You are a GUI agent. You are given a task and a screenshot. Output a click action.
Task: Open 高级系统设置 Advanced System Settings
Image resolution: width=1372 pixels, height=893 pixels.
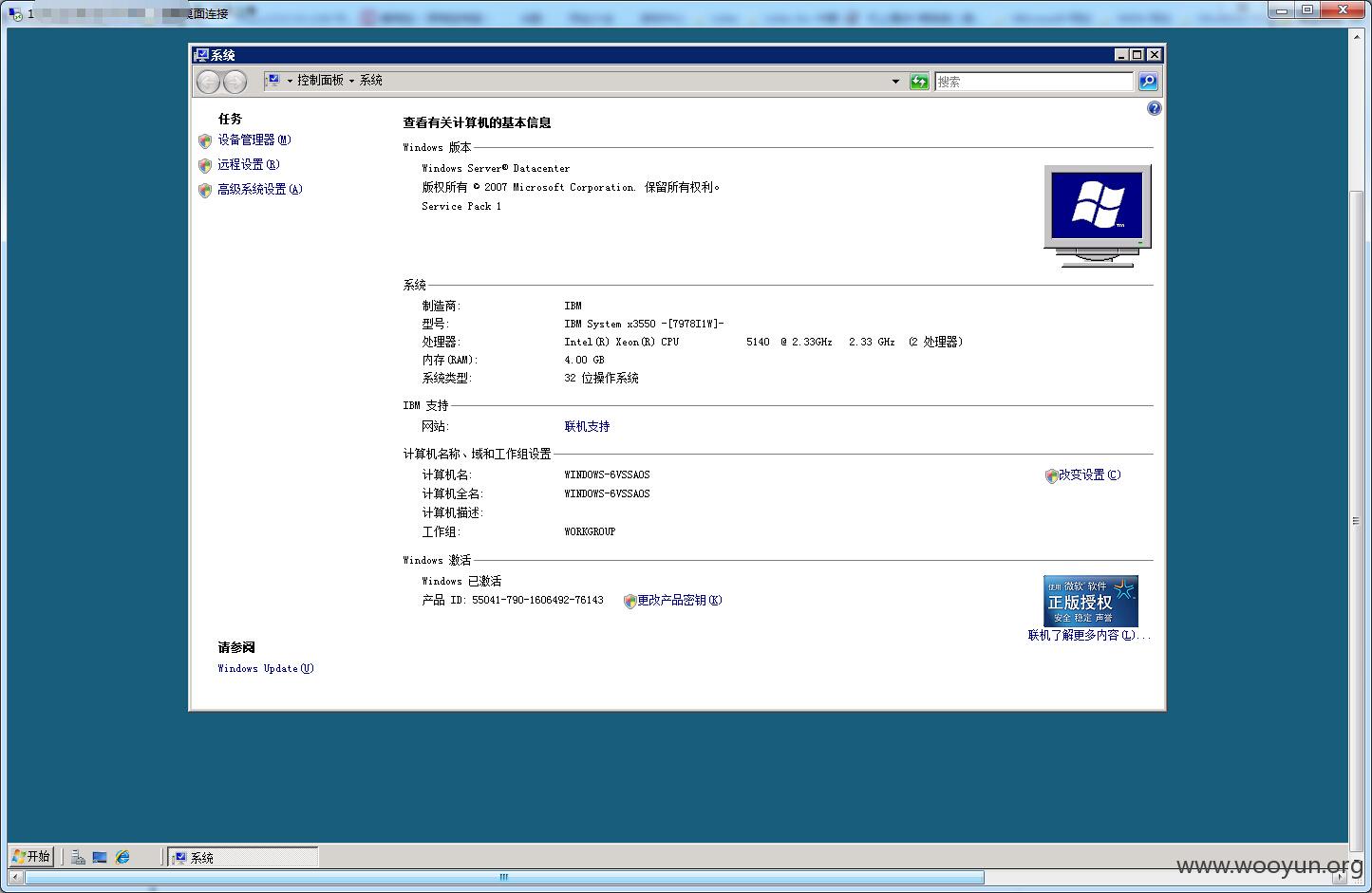259,190
